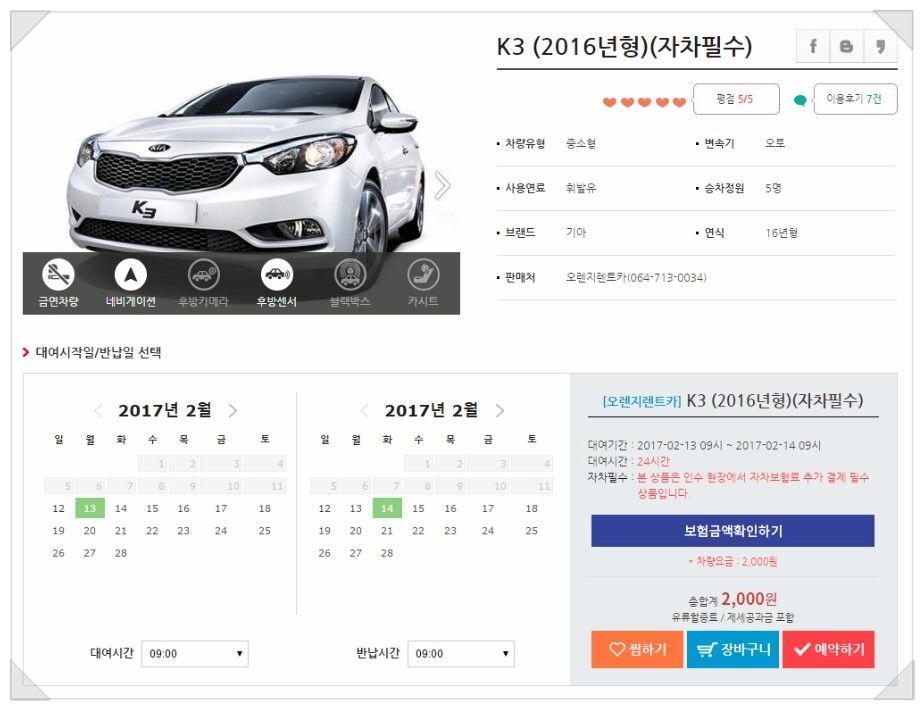Choose February 22 in return calendar

pos(418,530)
